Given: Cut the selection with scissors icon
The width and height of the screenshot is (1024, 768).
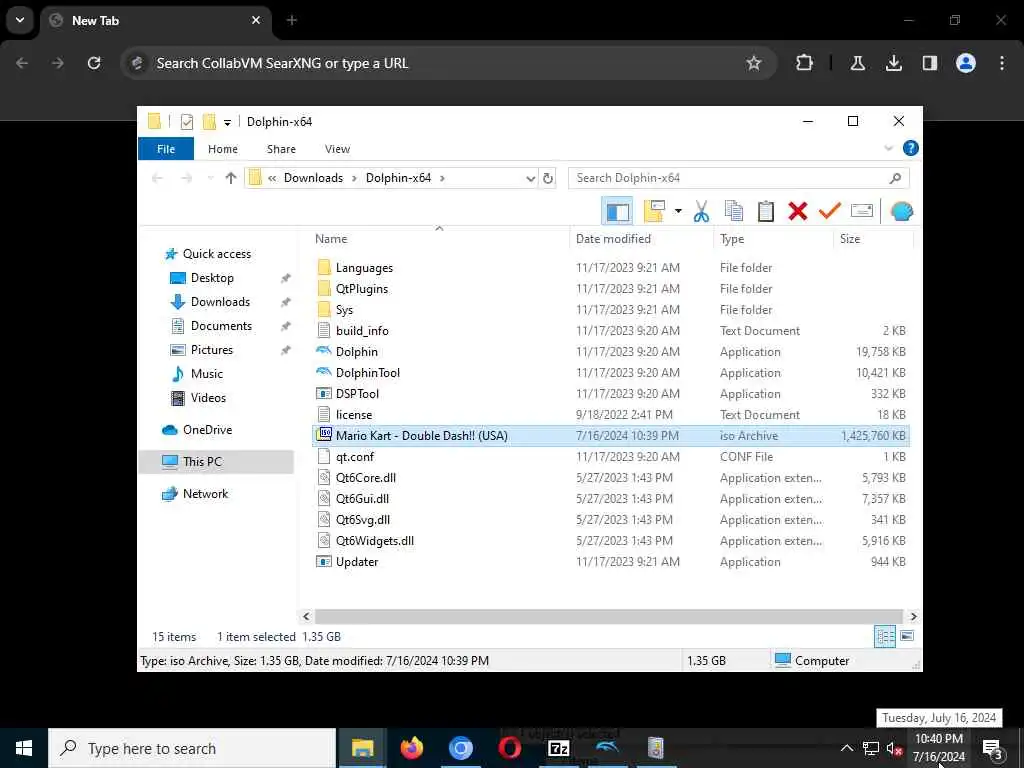Looking at the screenshot, I should click(701, 212).
